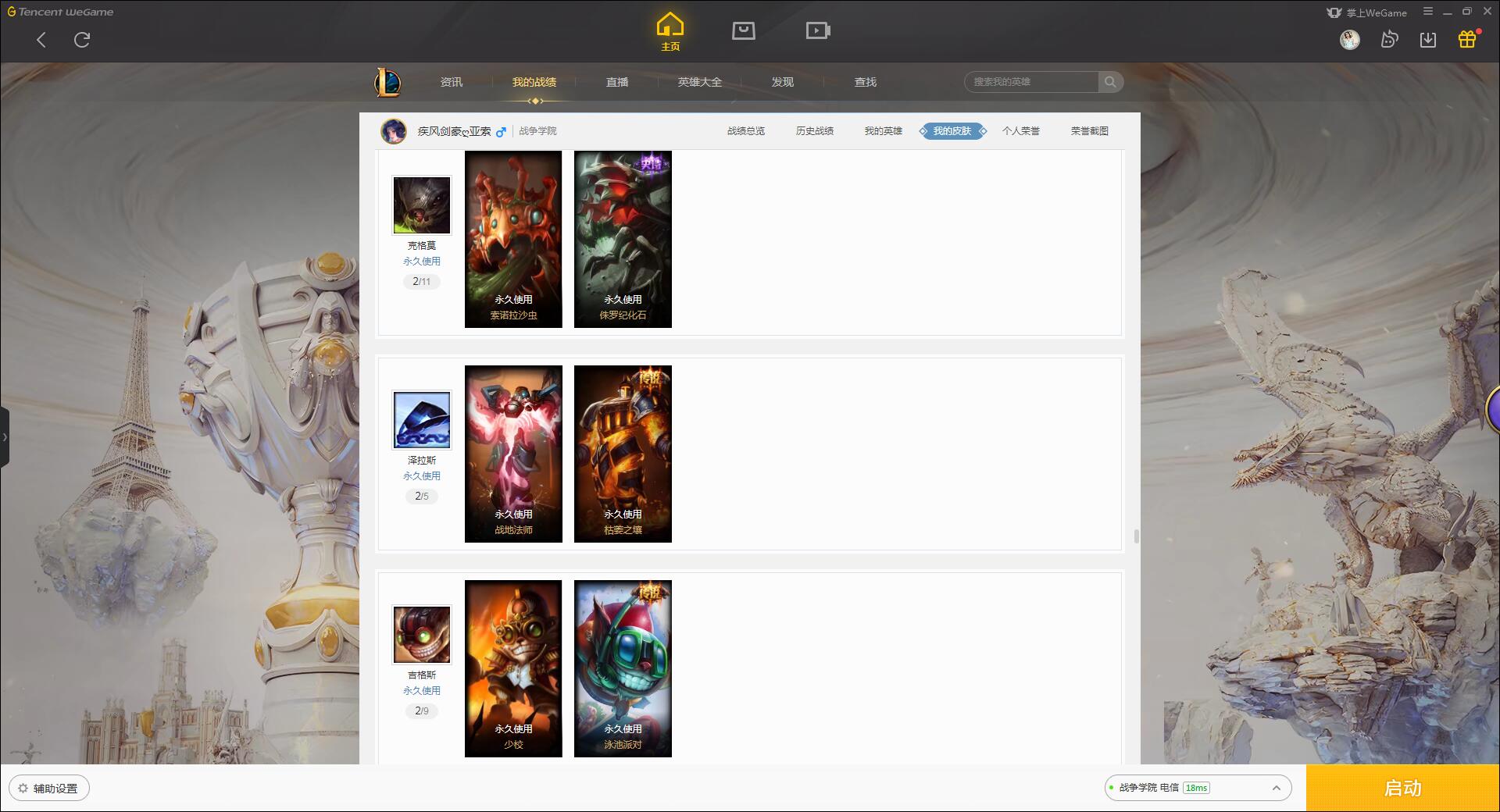Open 荣誉截图 section

pos(1090,131)
